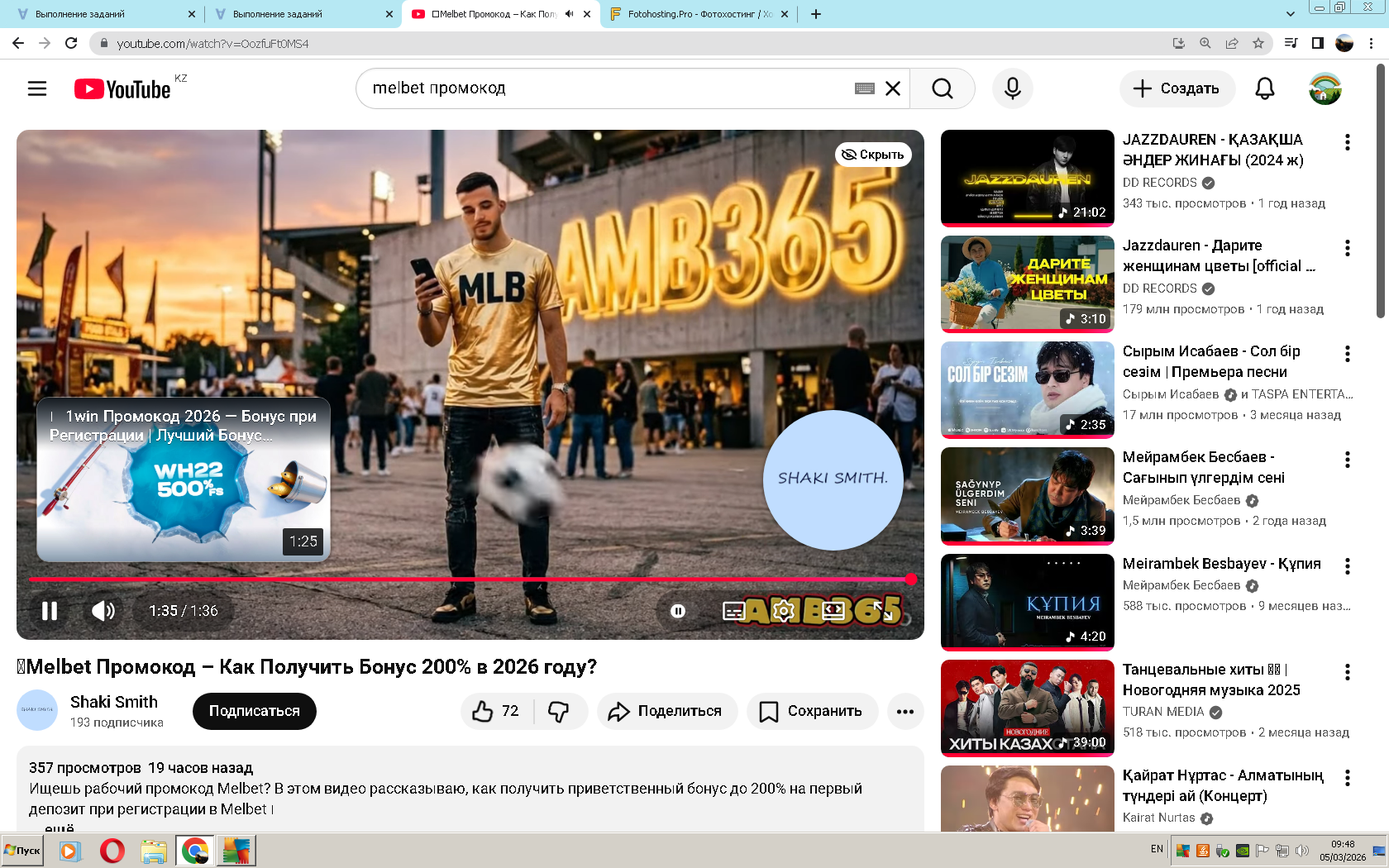Viewport: 1389px width, 868px height.
Task: Close the Melbet Промокод tab
Action: pos(587,14)
